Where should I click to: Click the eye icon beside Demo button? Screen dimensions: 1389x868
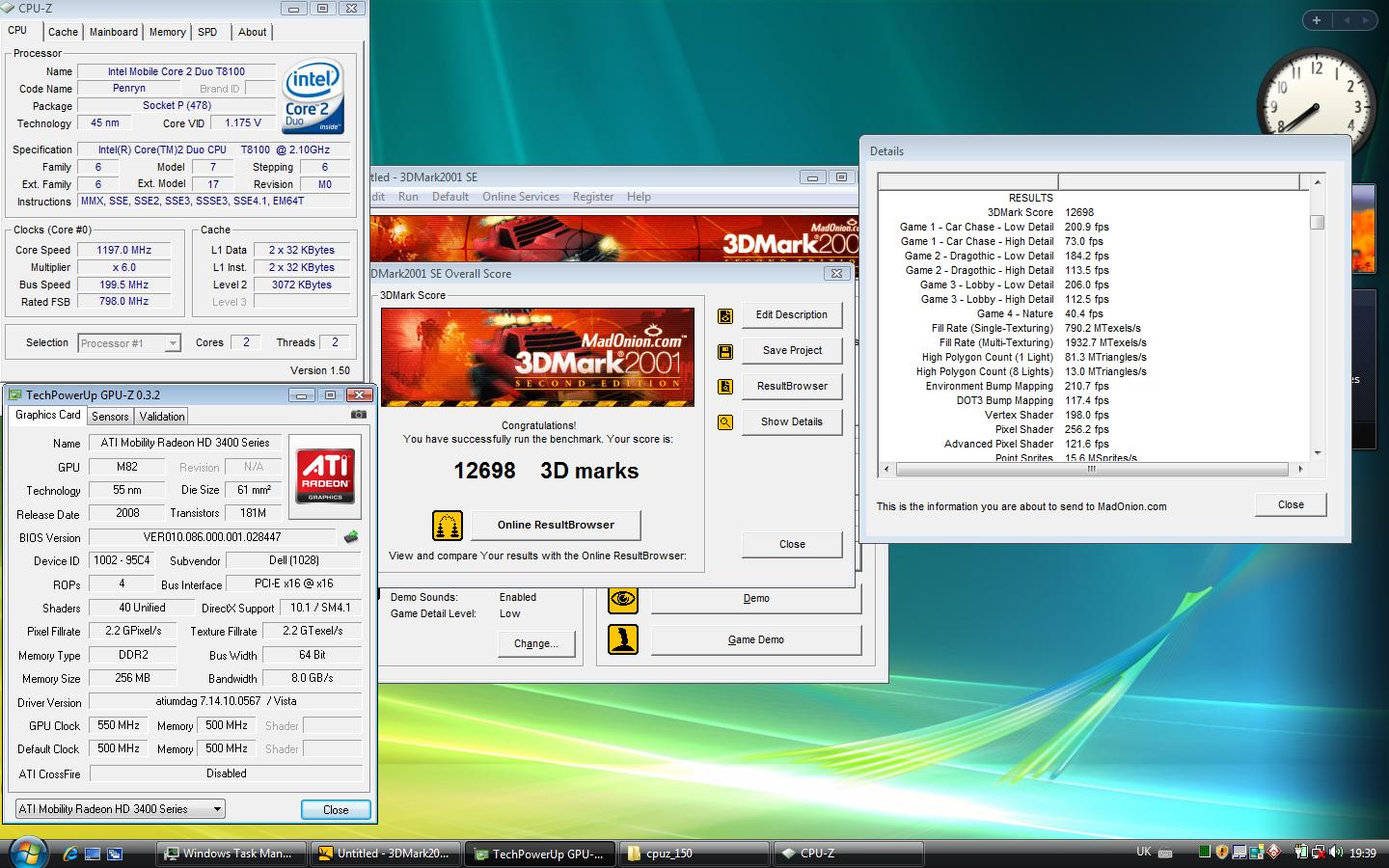(623, 599)
